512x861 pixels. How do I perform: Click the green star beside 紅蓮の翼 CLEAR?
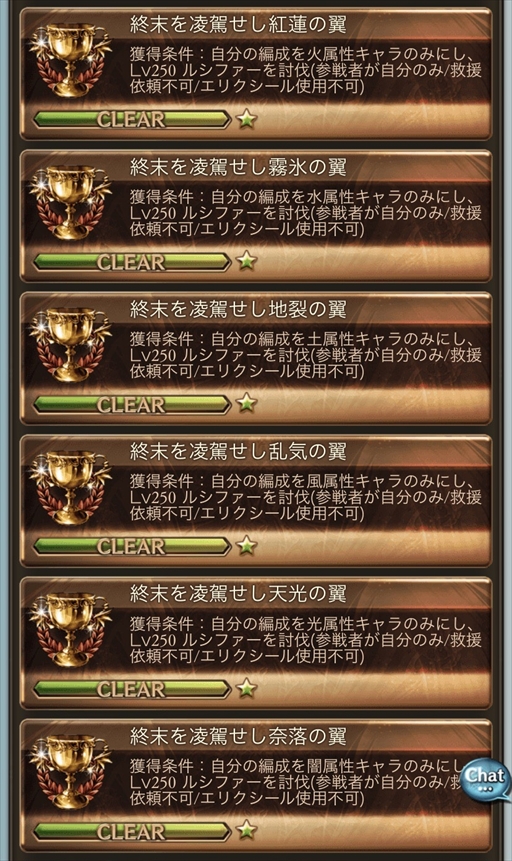(247, 119)
